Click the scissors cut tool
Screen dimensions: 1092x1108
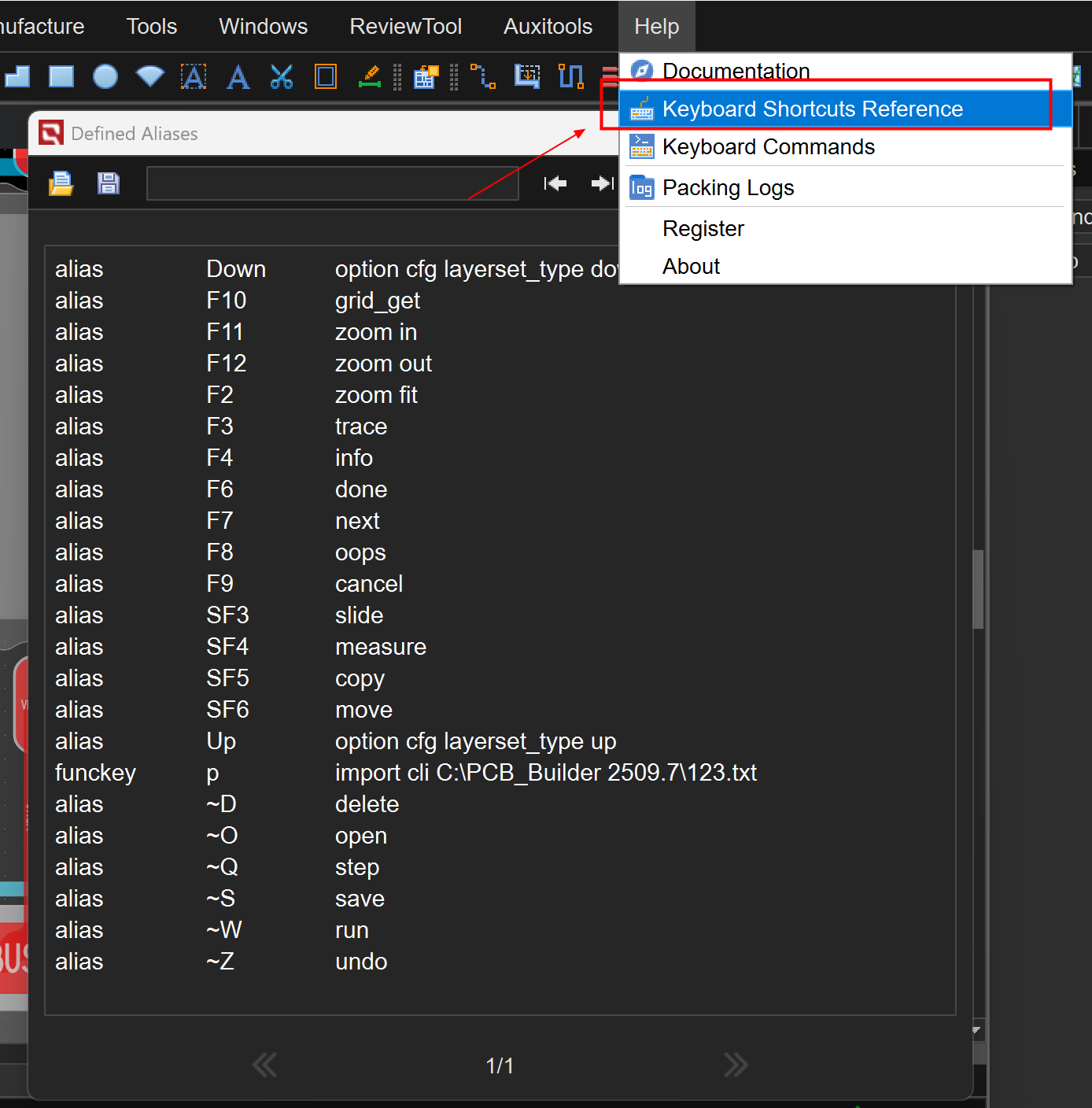(x=281, y=76)
